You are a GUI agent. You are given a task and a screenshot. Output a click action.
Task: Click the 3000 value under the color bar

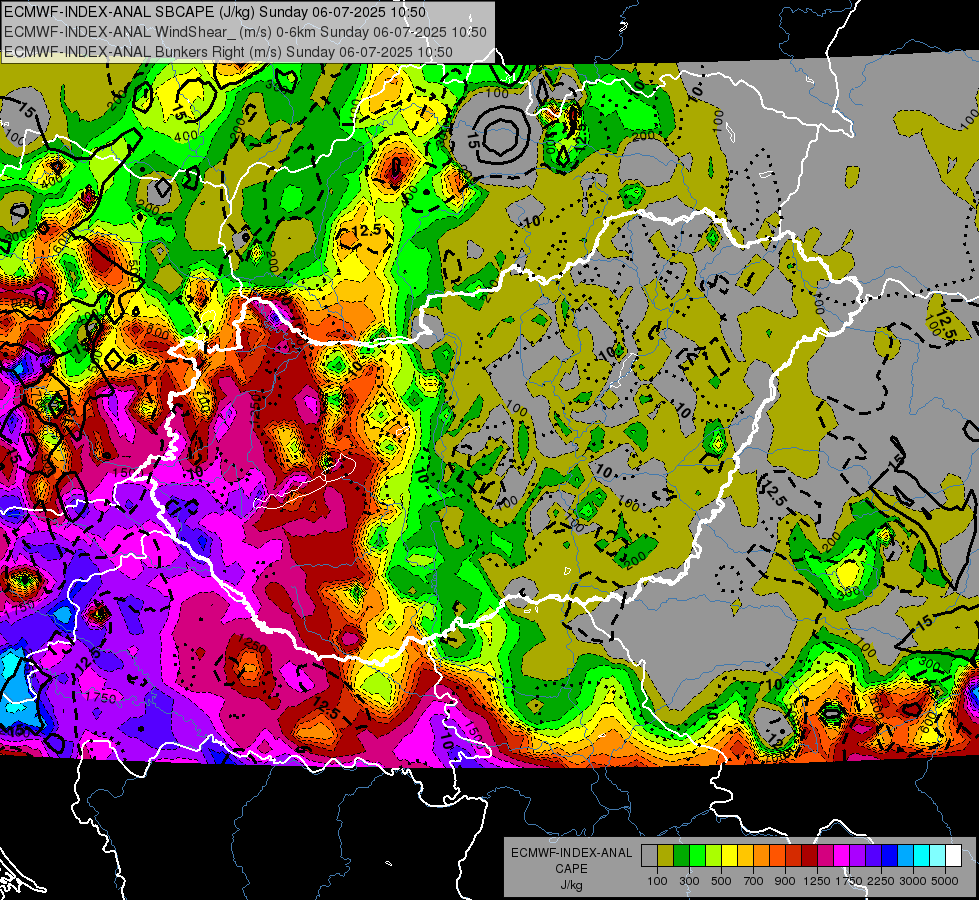pyautogui.click(x=913, y=881)
